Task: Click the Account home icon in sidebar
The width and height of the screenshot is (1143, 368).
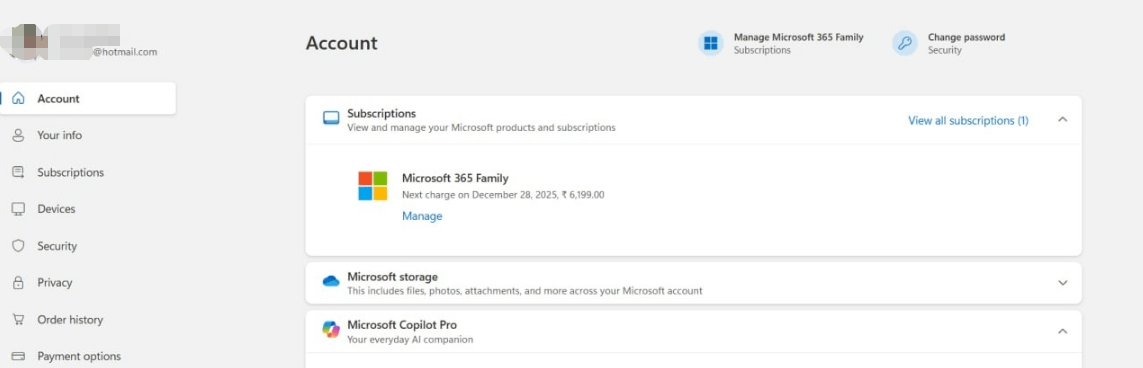Action: (x=19, y=98)
